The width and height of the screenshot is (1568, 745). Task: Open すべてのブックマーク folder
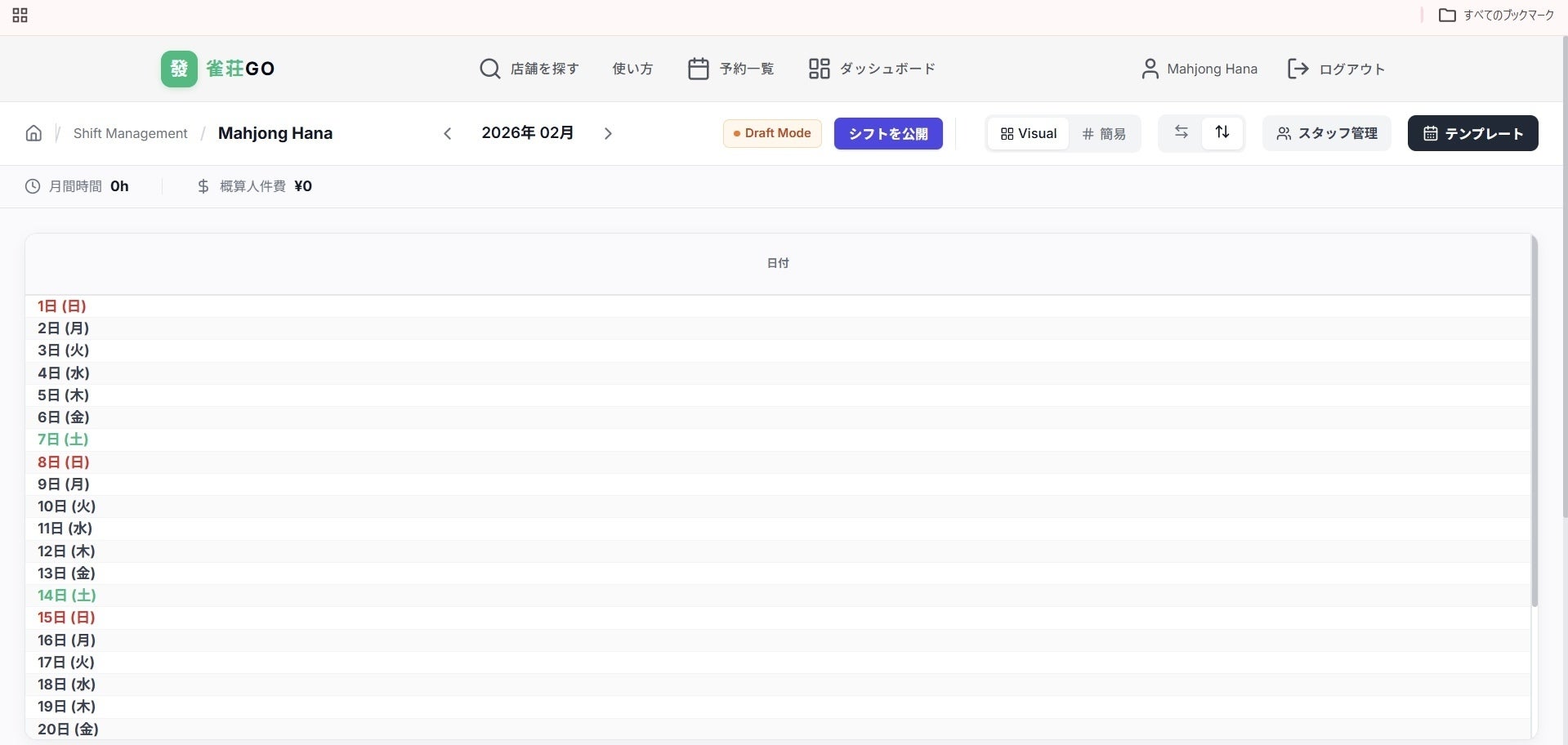point(1496,16)
